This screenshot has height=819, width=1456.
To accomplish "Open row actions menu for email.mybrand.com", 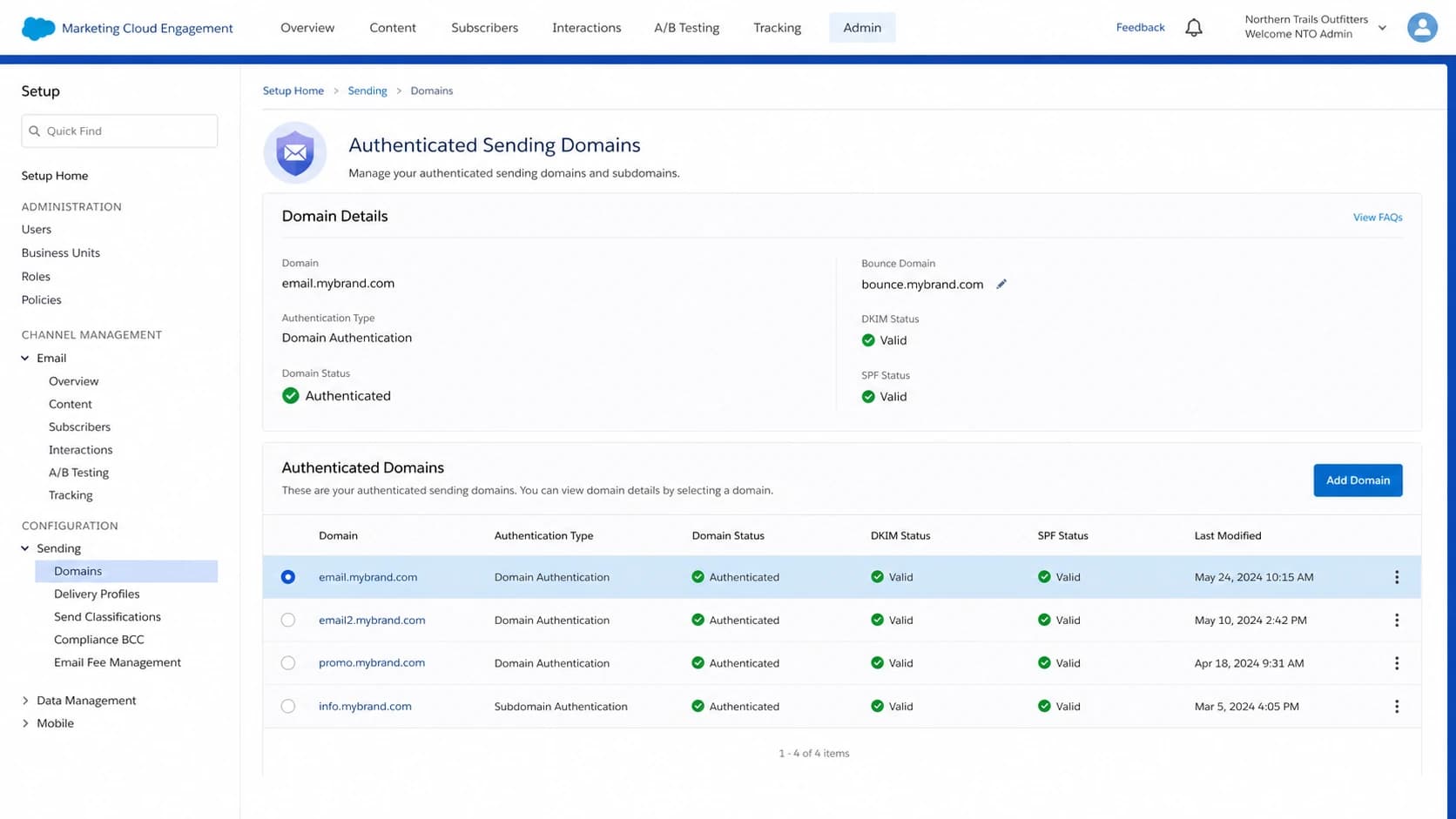I will tap(1397, 577).
